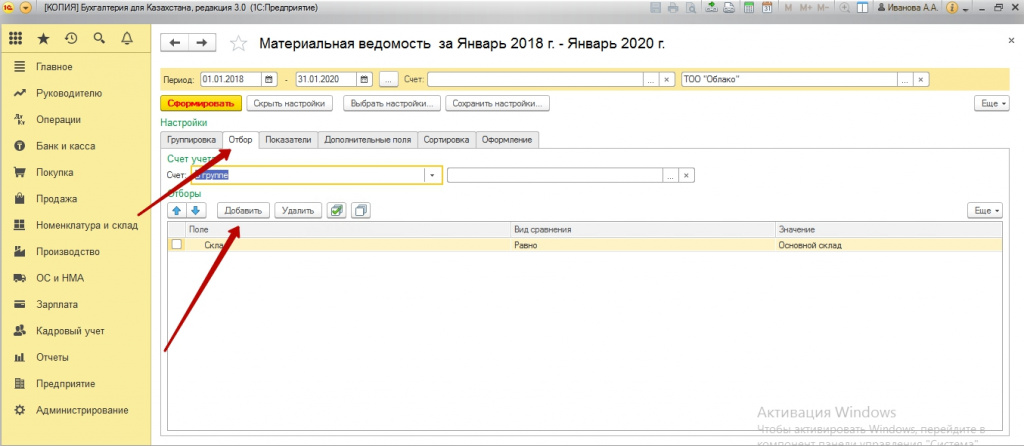The image size is (1024, 446).
Task: Click Удалить filter button
Action: (x=298, y=210)
